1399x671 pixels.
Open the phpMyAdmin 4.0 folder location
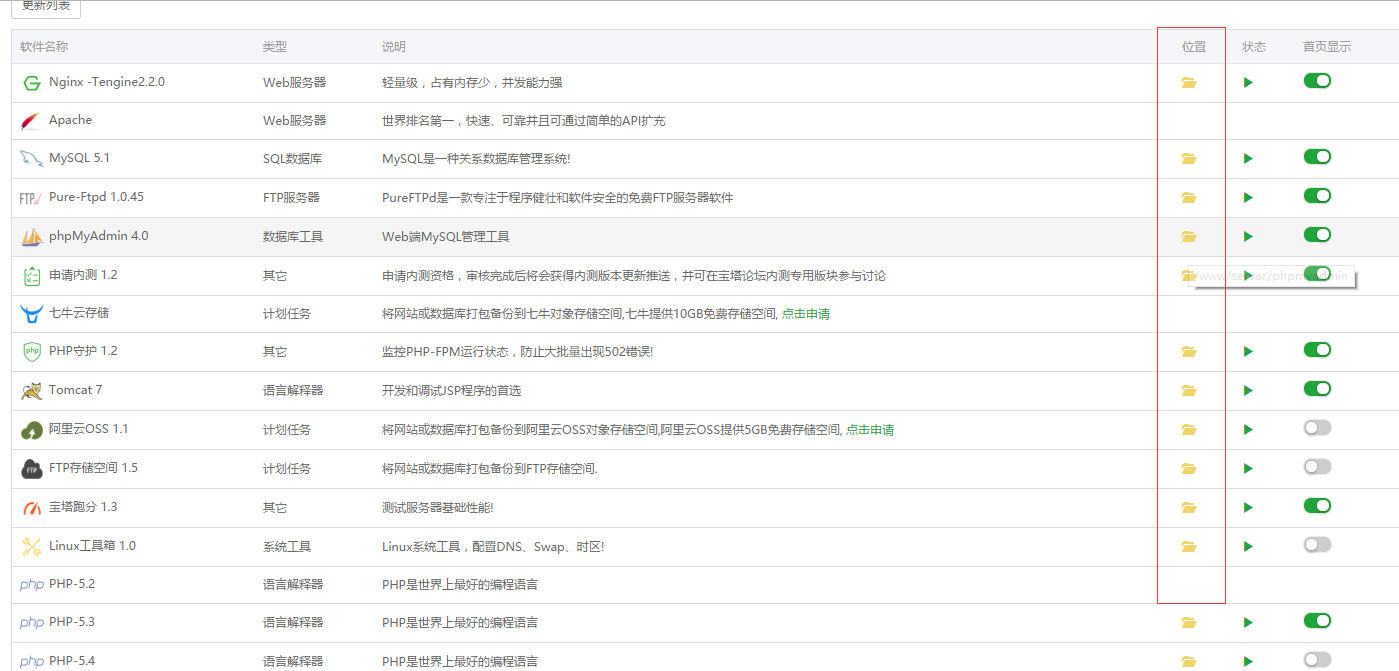click(x=1189, y=236)
